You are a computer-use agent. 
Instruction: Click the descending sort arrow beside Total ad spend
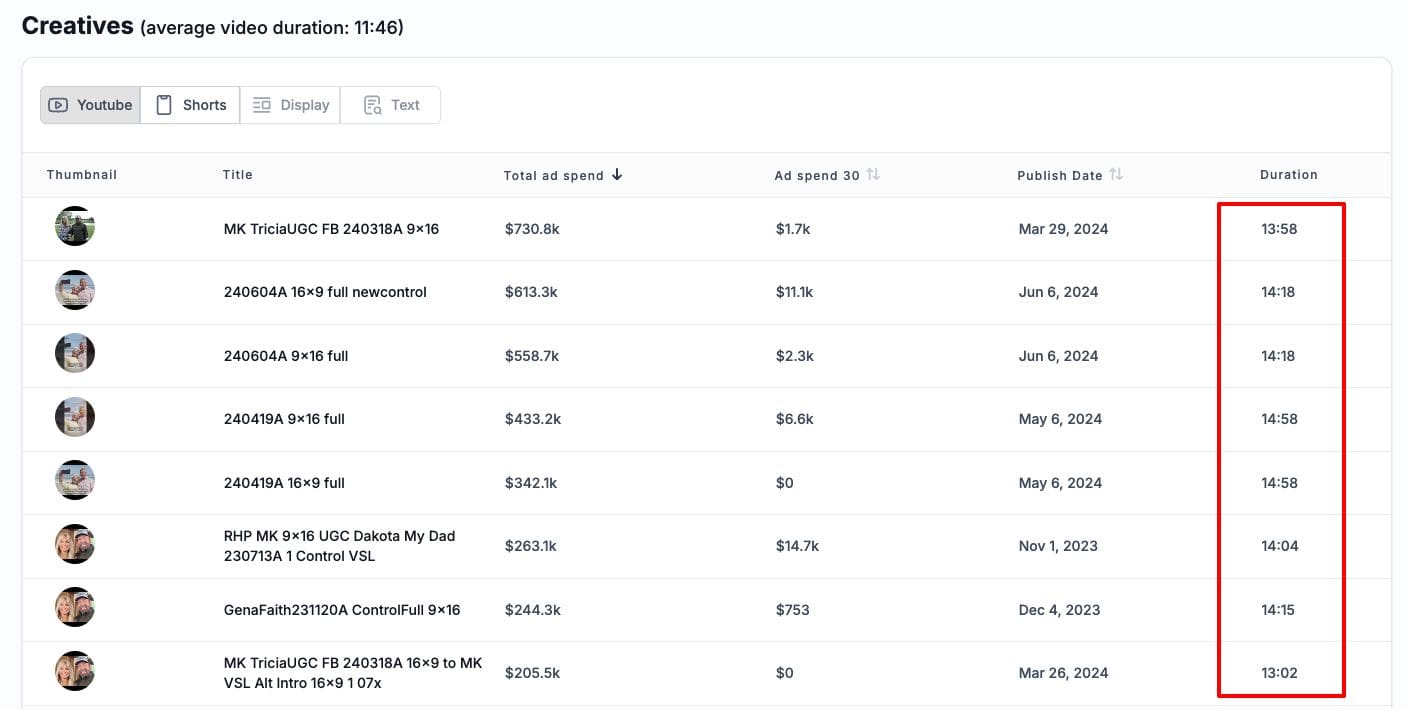(618, 174)
